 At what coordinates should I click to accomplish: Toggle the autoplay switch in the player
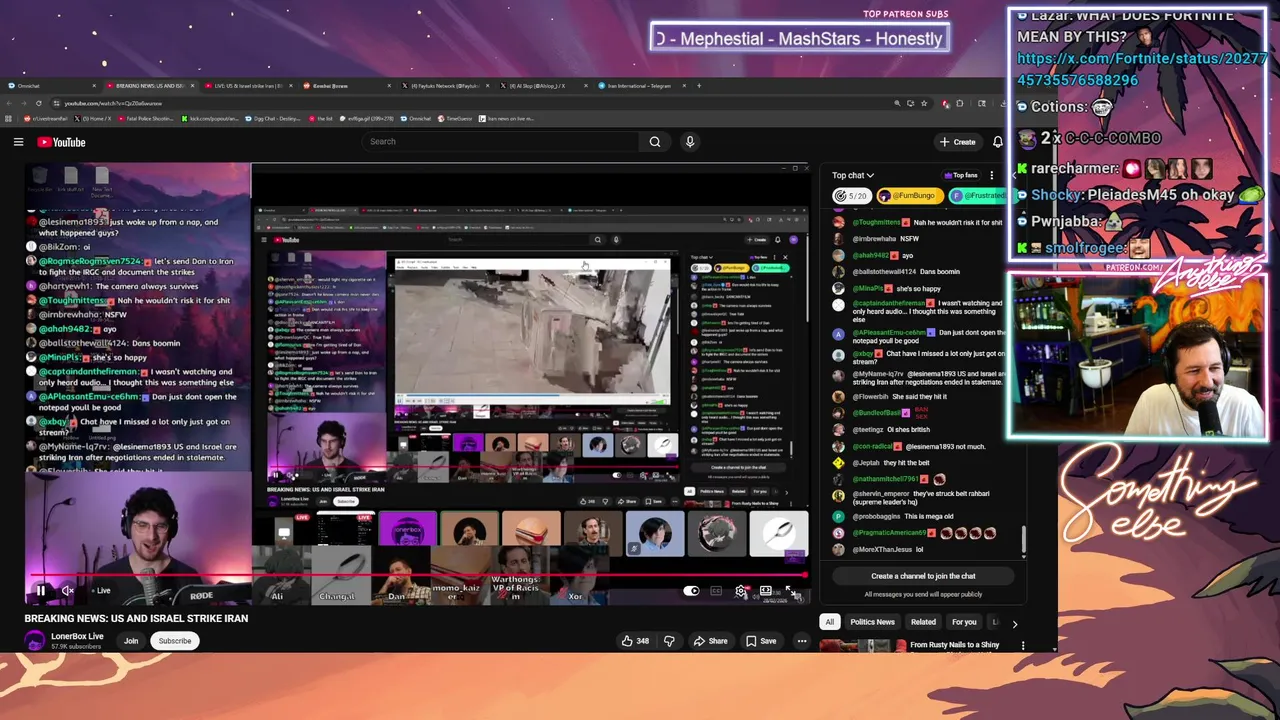tap(691, 591)
